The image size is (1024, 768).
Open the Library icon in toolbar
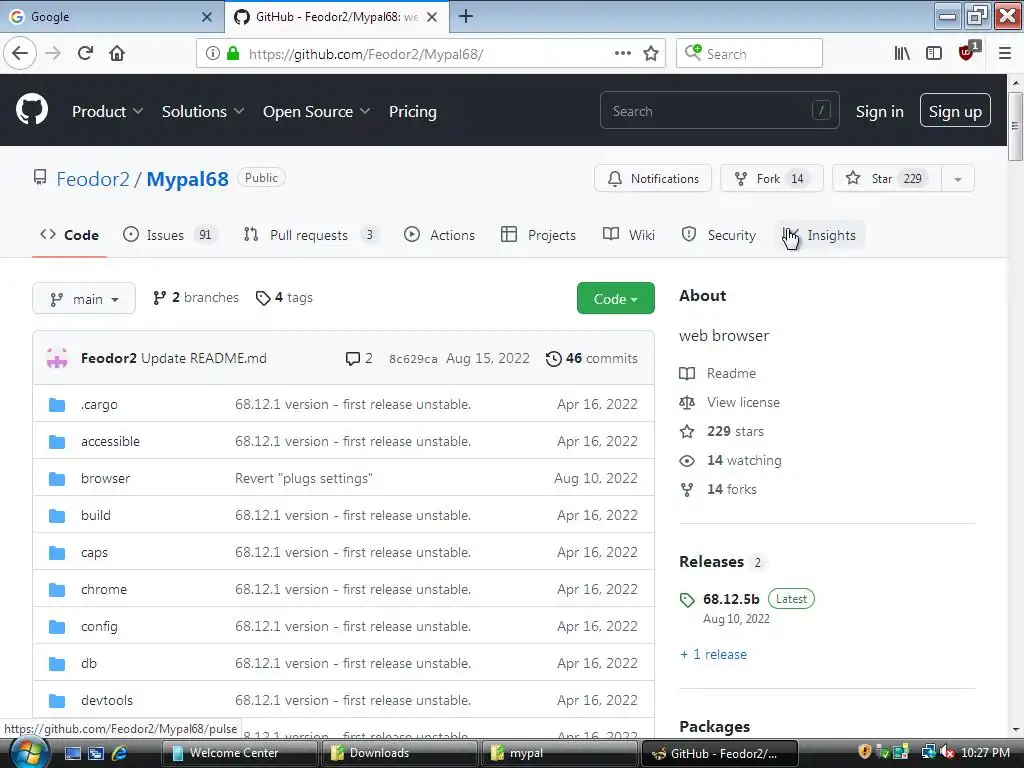click(x=902, y=54)
